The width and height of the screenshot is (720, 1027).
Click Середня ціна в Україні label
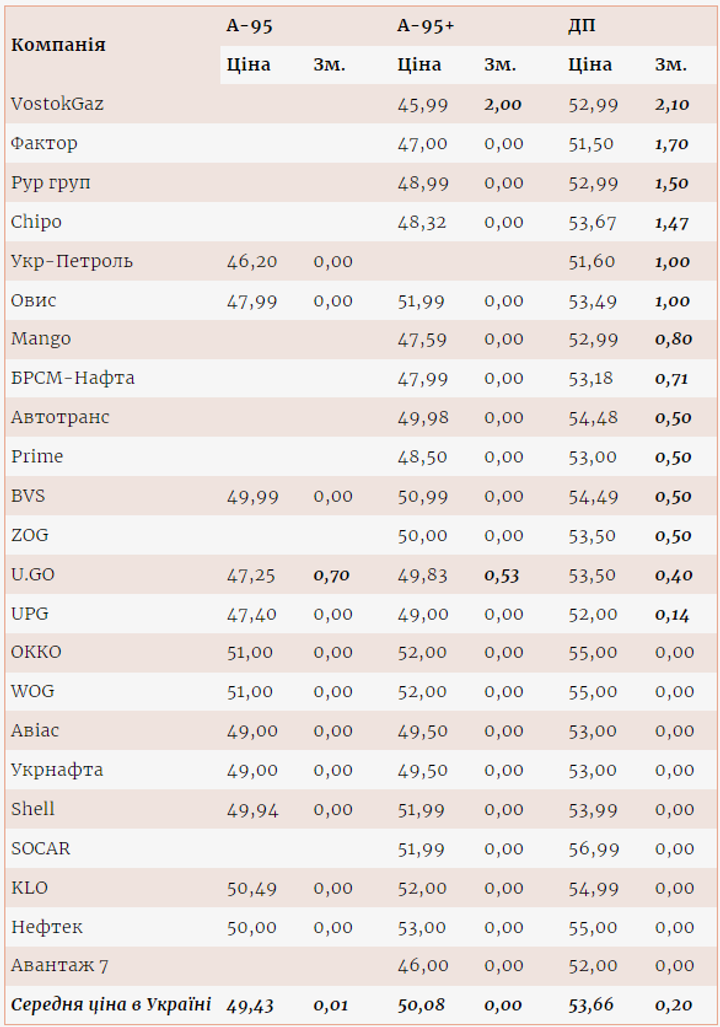[111, 1004]
